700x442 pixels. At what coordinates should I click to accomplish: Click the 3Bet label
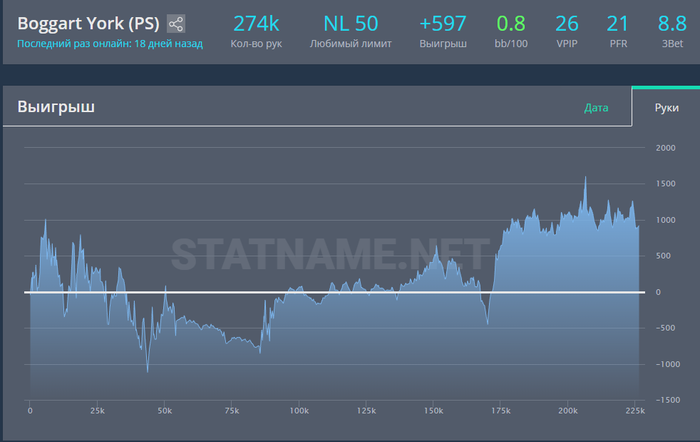coord(672,44)
